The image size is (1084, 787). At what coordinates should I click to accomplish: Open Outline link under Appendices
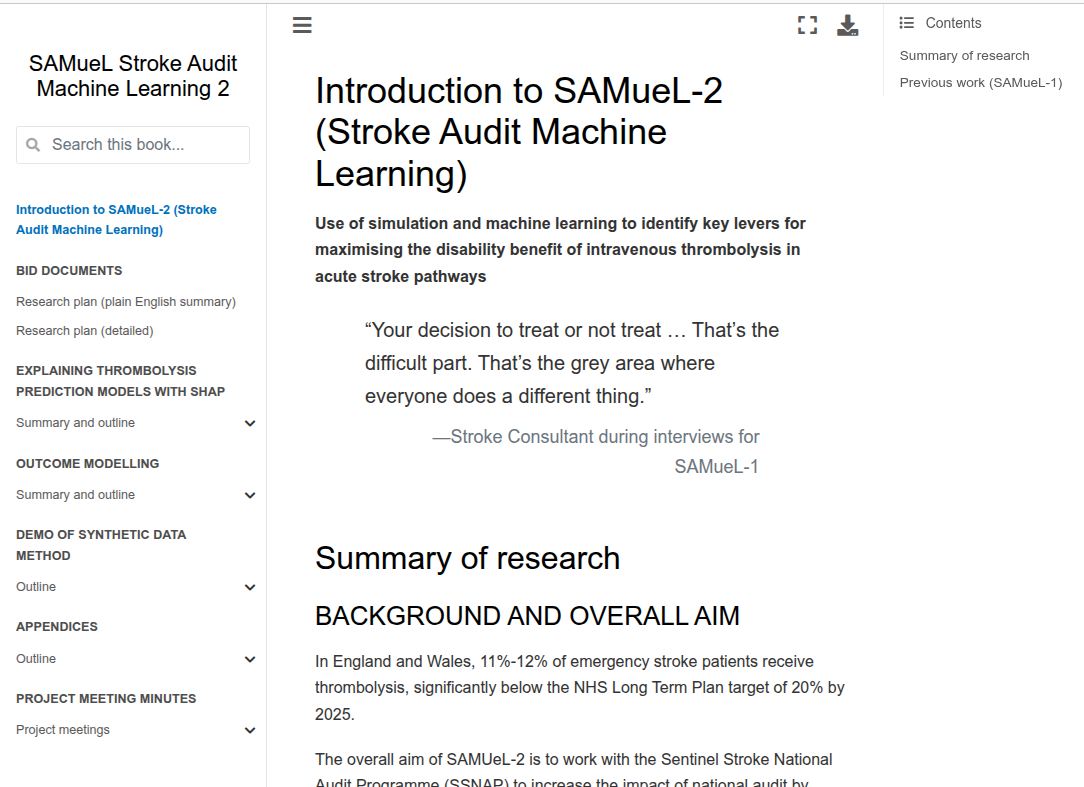pyautogui.click(x=36, y=659)
